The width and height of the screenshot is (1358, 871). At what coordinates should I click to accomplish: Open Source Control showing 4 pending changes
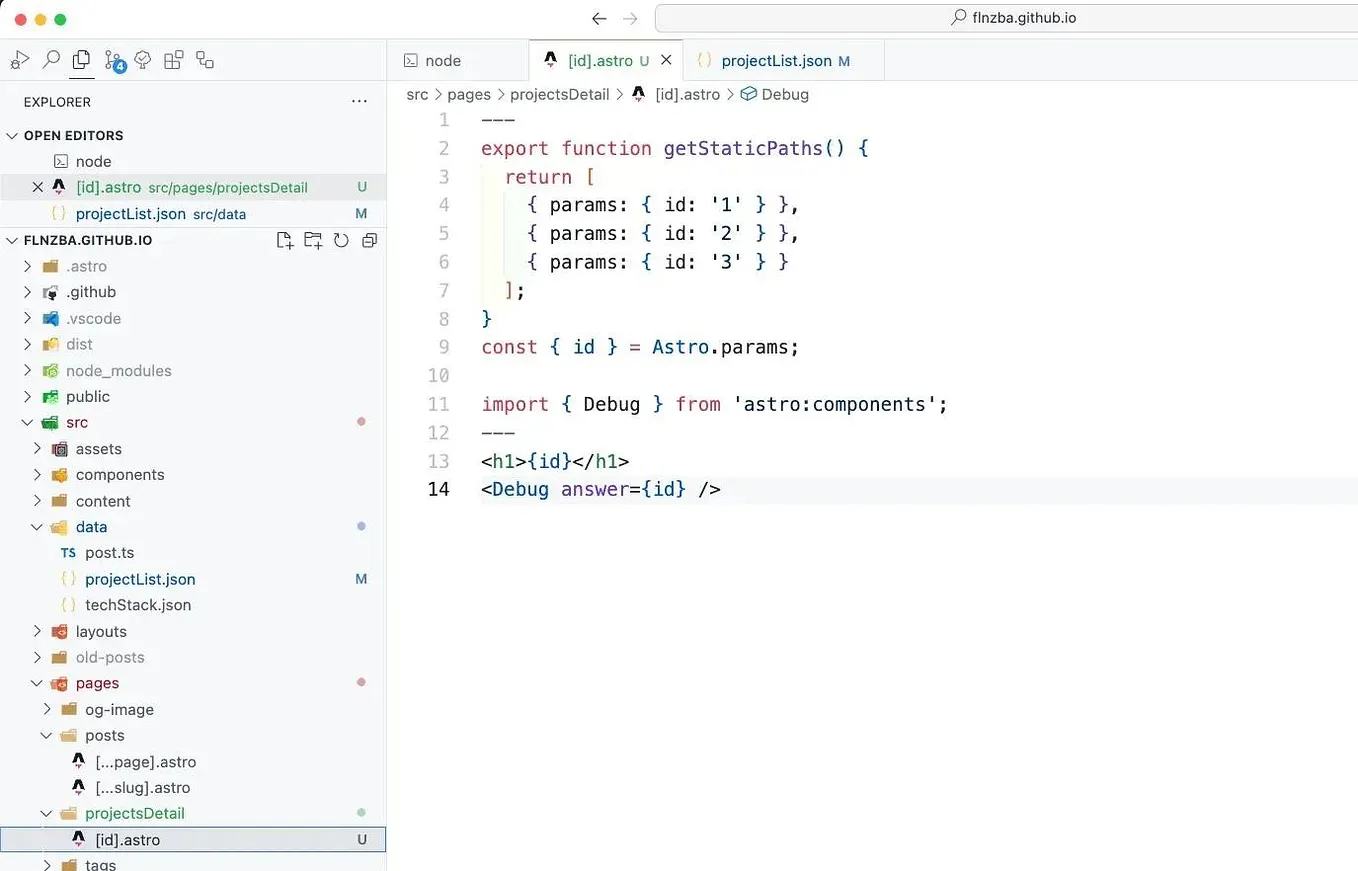(113, 60)
